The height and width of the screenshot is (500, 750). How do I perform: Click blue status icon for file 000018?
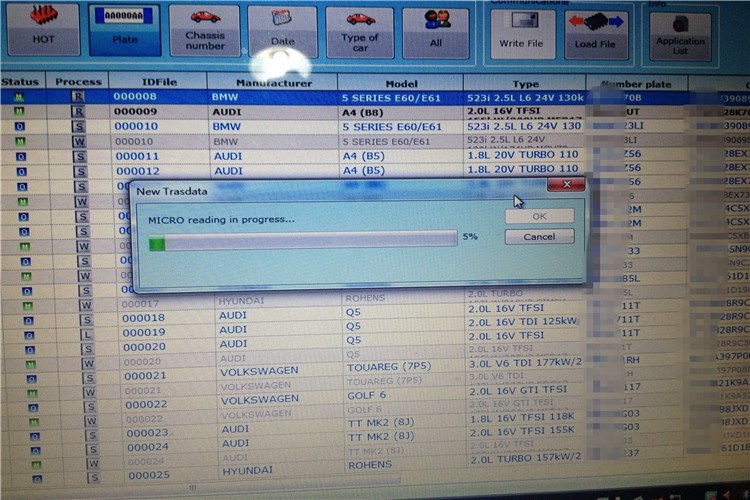(x=28, y=320)
